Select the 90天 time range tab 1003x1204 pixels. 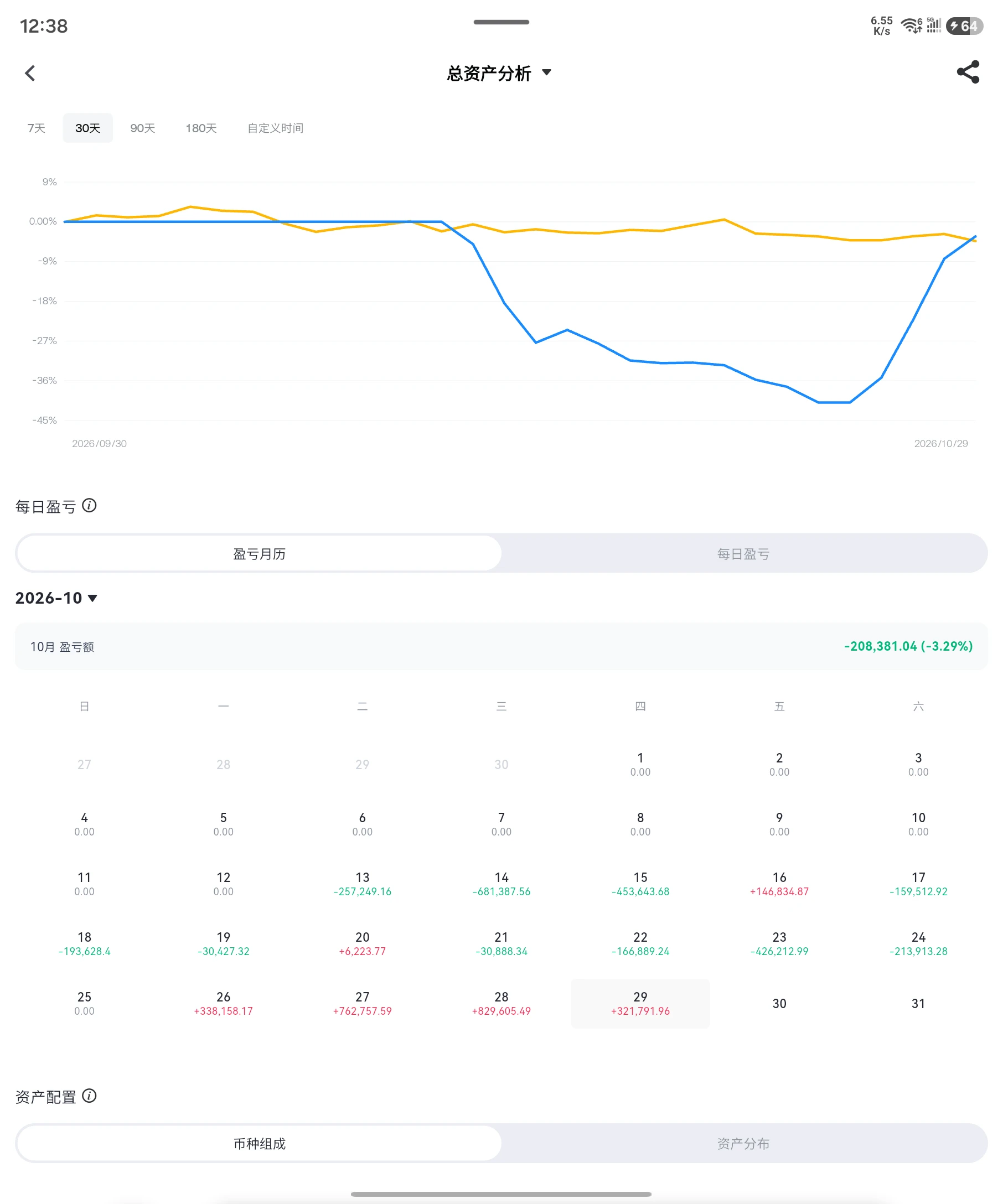[142, 128]
